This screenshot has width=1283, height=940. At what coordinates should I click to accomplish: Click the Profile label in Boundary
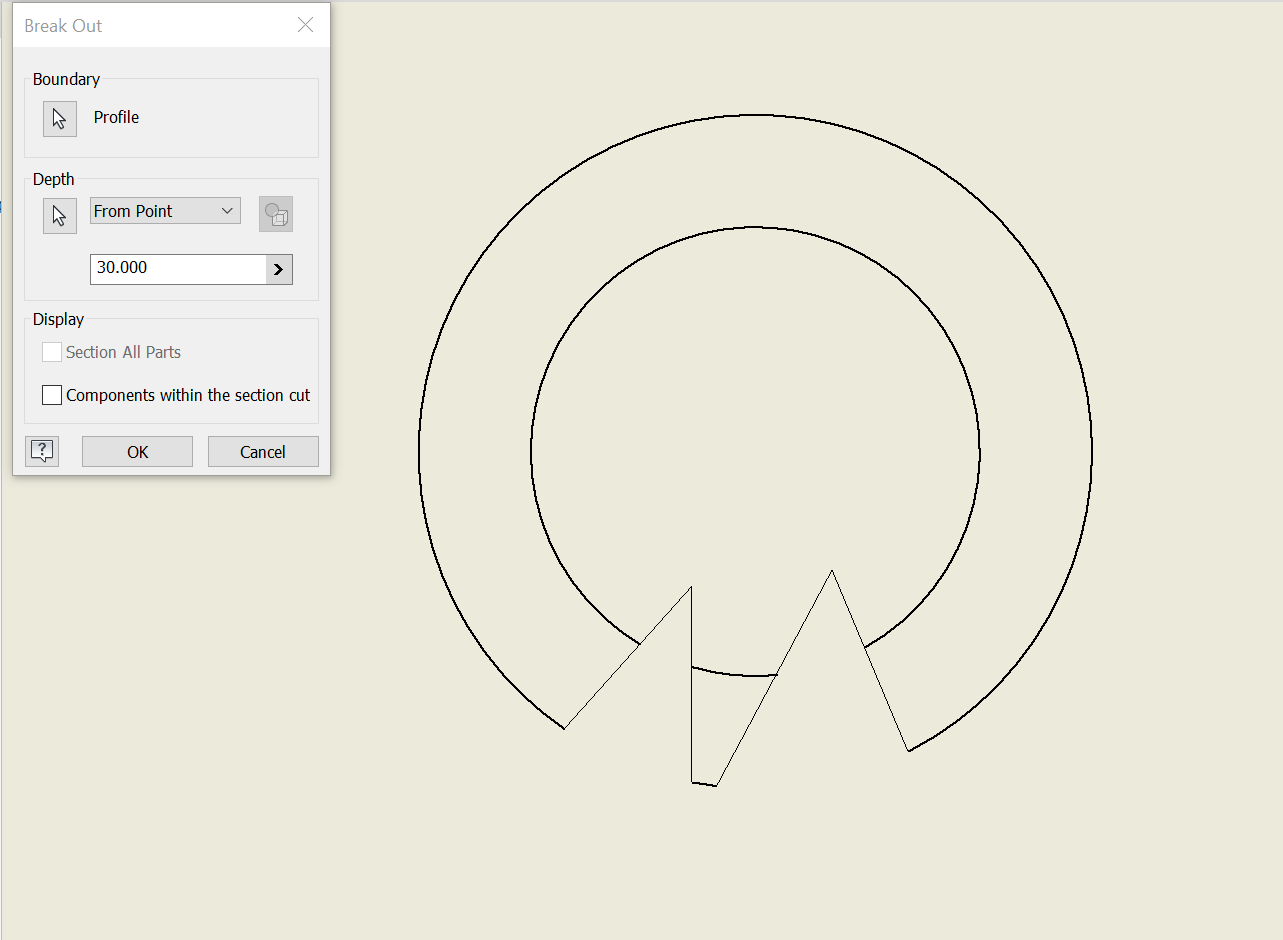tap(116, 117)
